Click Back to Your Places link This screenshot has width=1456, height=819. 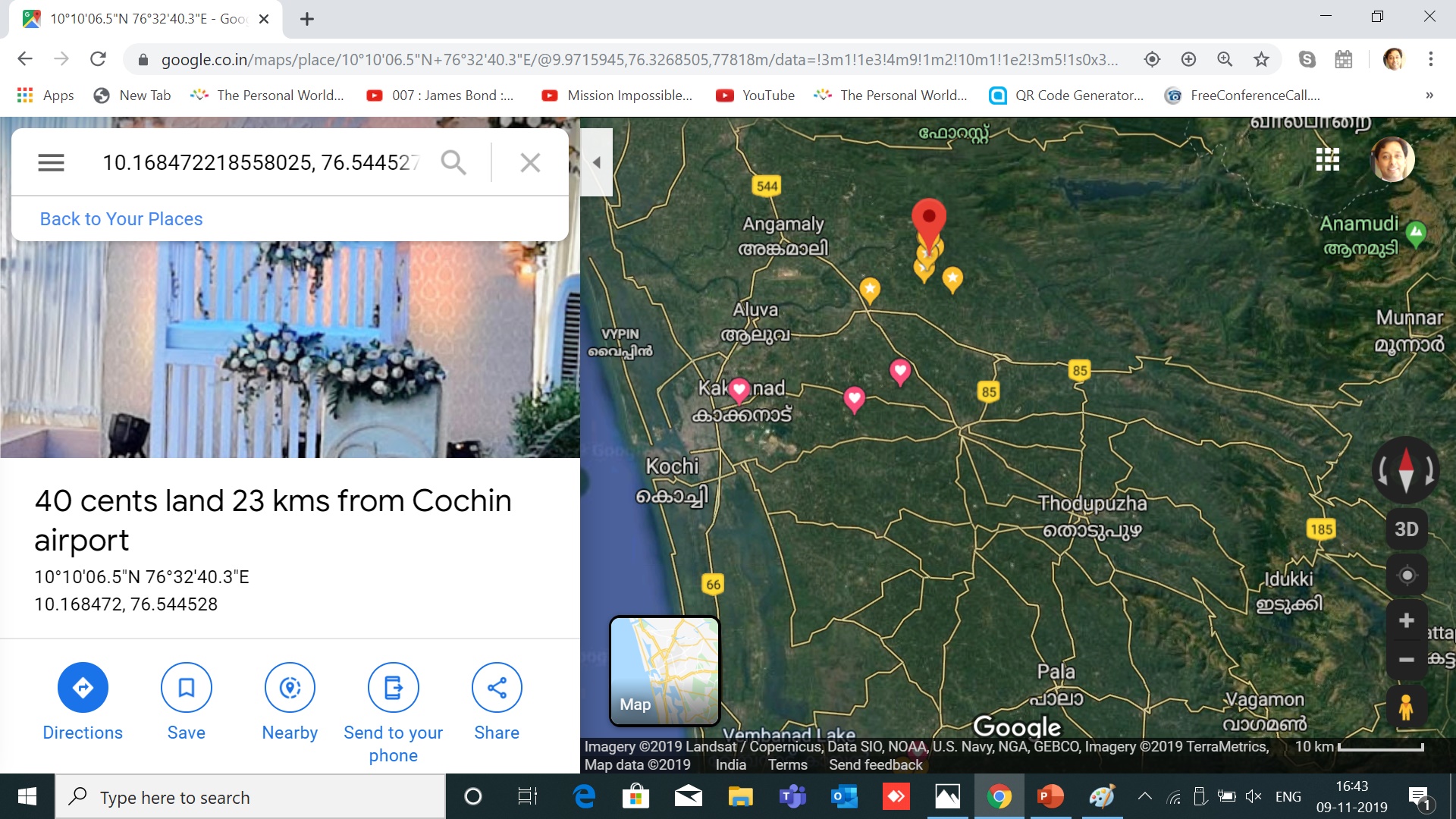click(121, 219)
